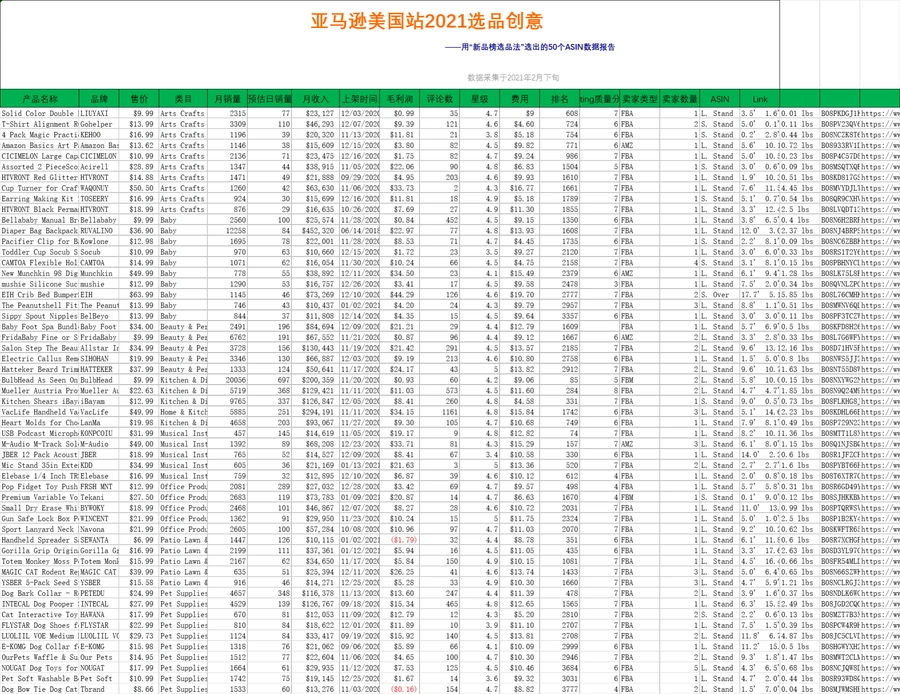Image resolution: width=900 pixels, height=694 pixels.
Task: Select the brand cell 'PETEDU'
Action: point(99,594)
